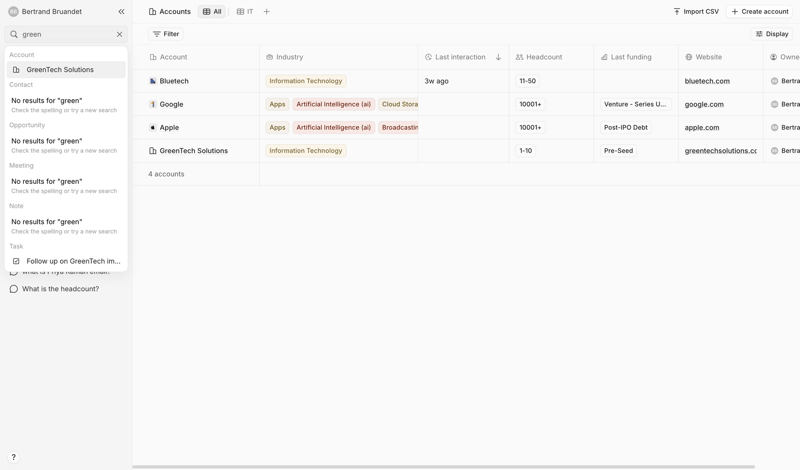Open the Filter options

[x=166, y=34]
